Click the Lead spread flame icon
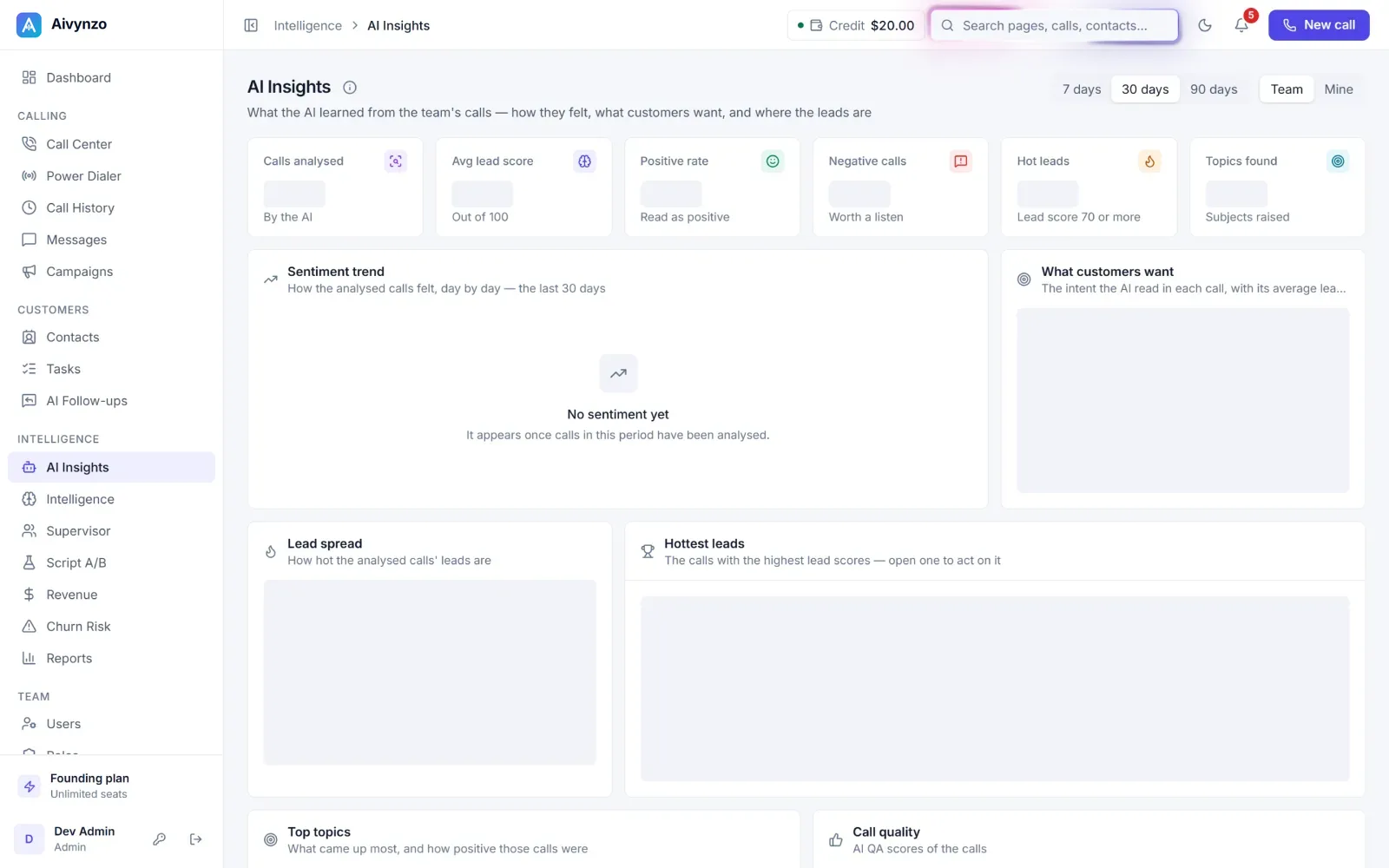The image size is (1389, 868). pos(271,551)
